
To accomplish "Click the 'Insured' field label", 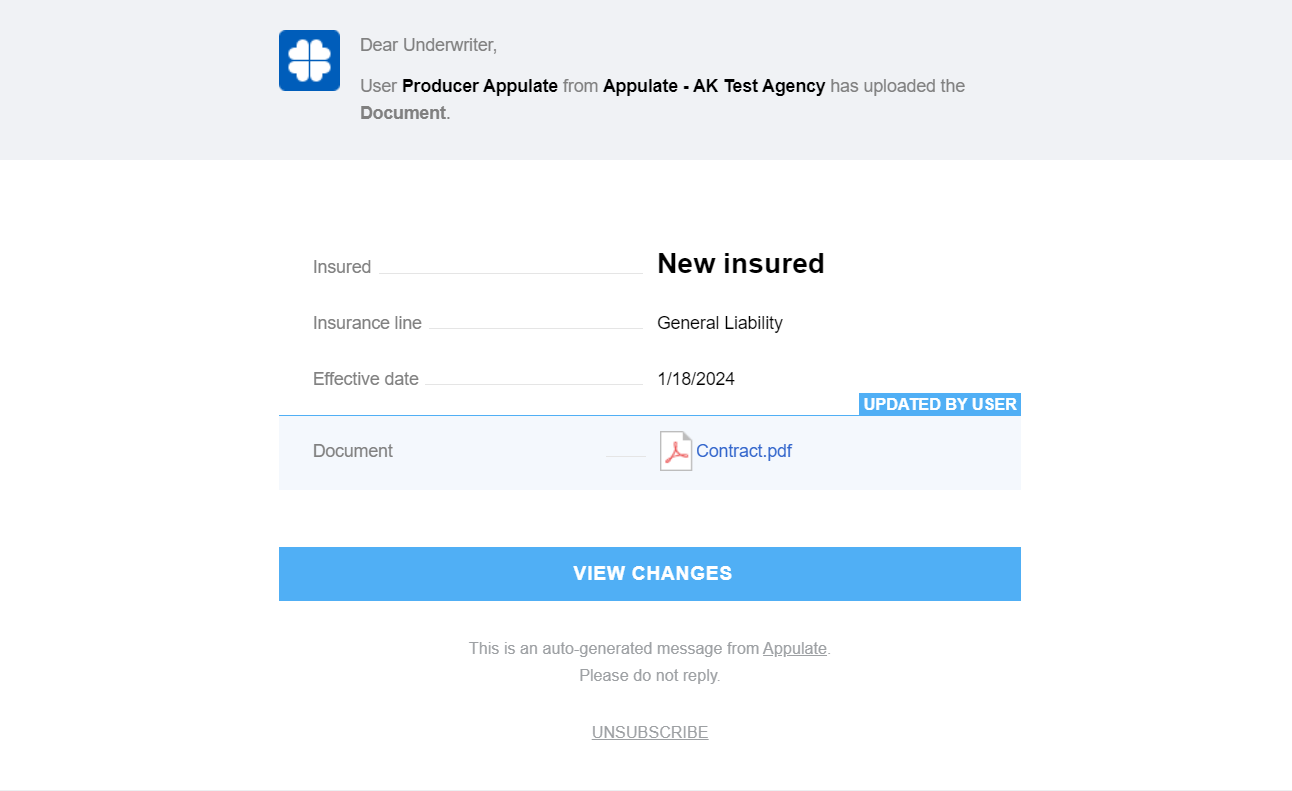I will [342, 267].
